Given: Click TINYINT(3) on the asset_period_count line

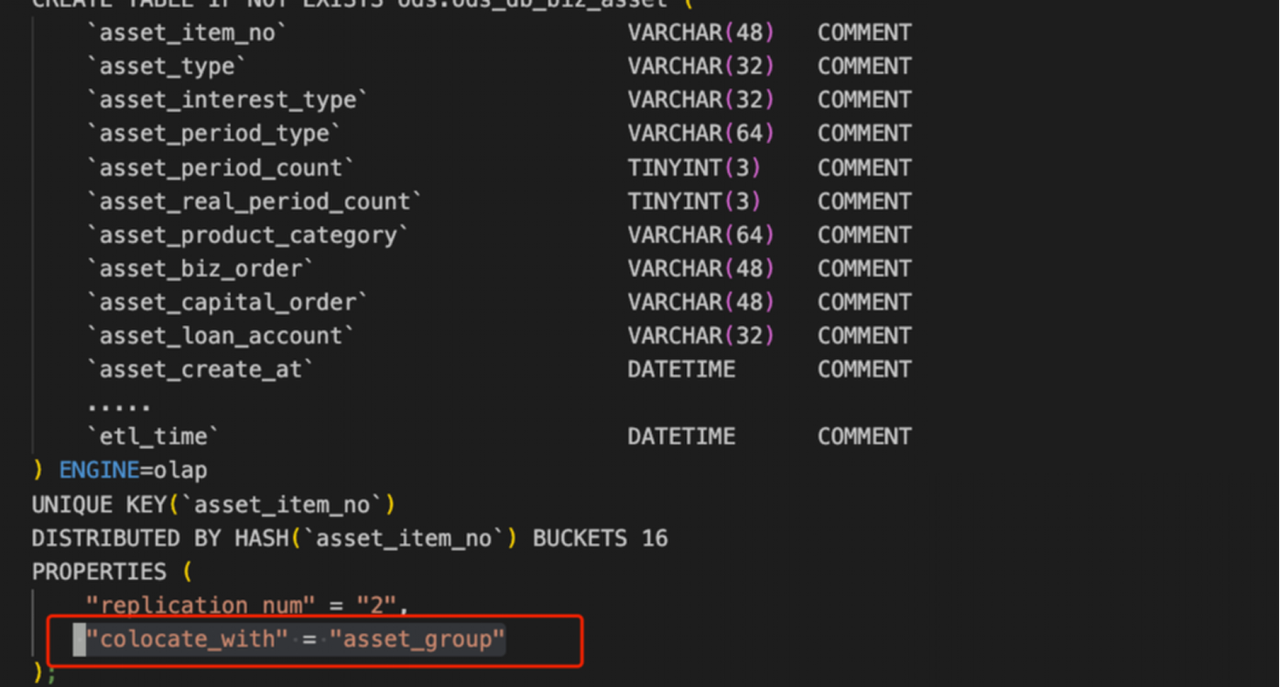Looking at the screenshot, I should [x=694, y=167].
